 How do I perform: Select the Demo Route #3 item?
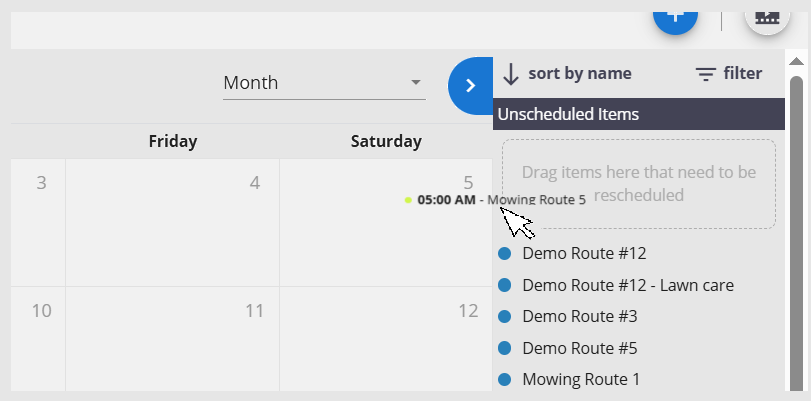580,316
